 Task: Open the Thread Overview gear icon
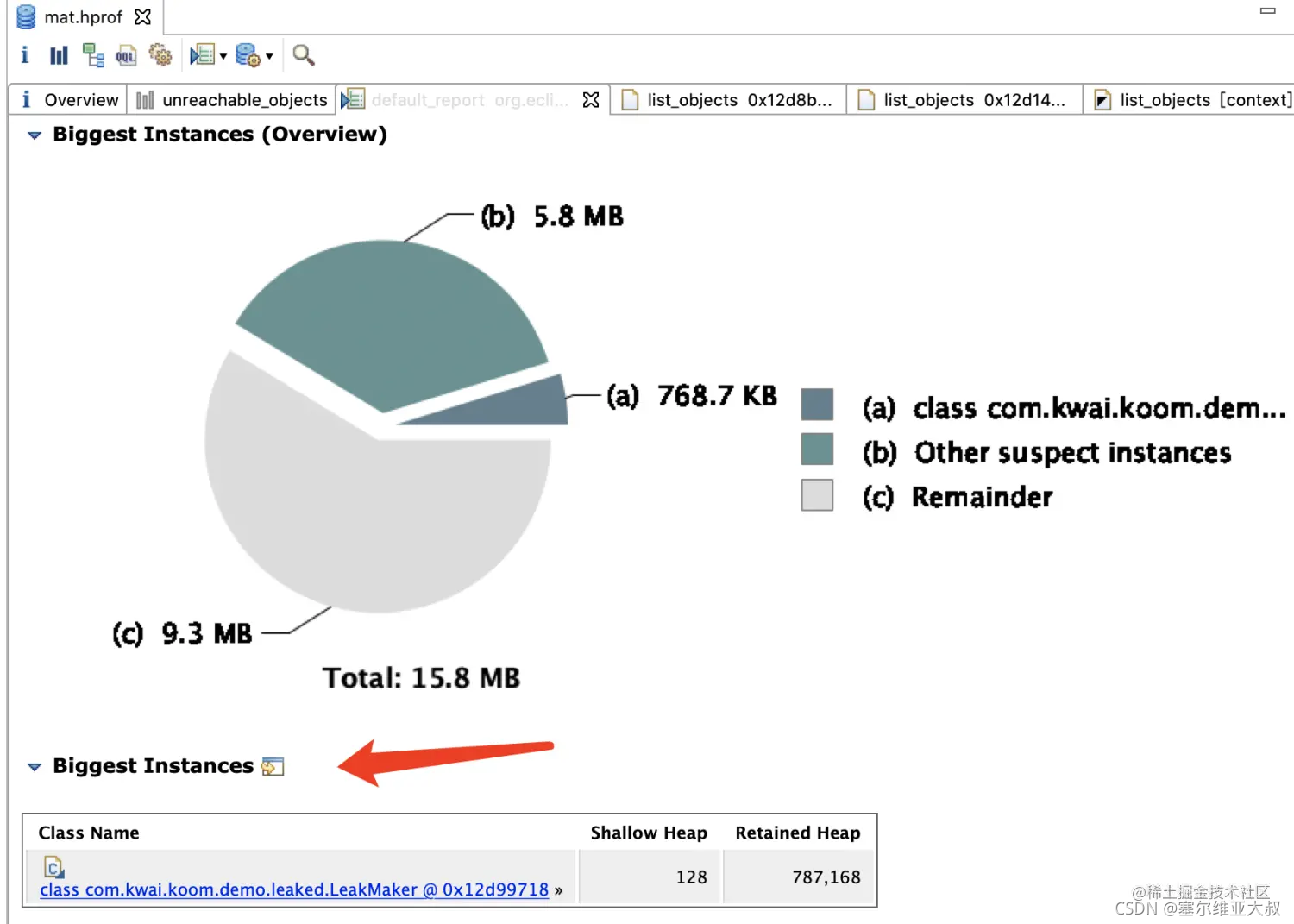coord(160,55)
